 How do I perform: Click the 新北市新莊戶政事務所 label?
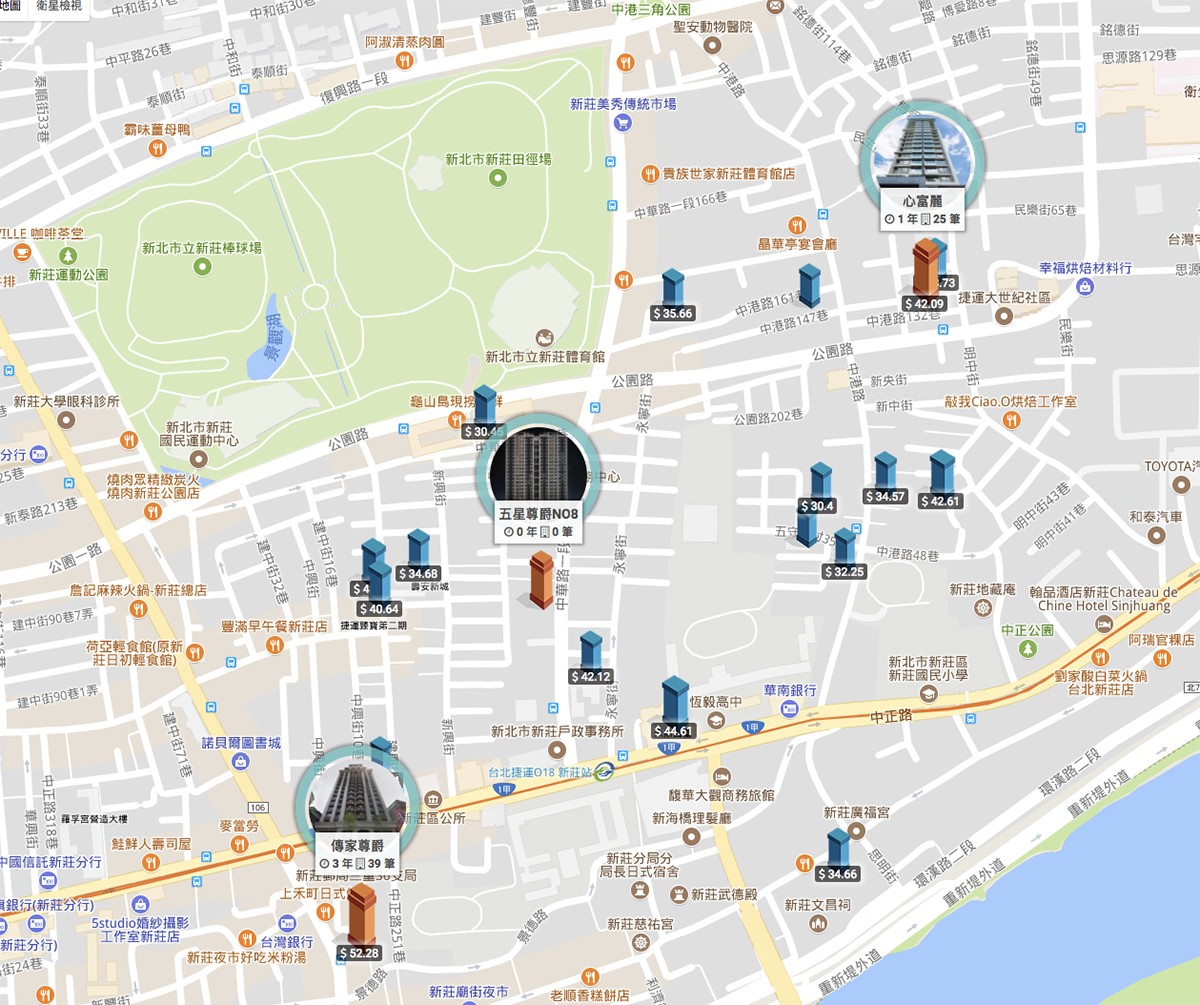click(558, 731)
